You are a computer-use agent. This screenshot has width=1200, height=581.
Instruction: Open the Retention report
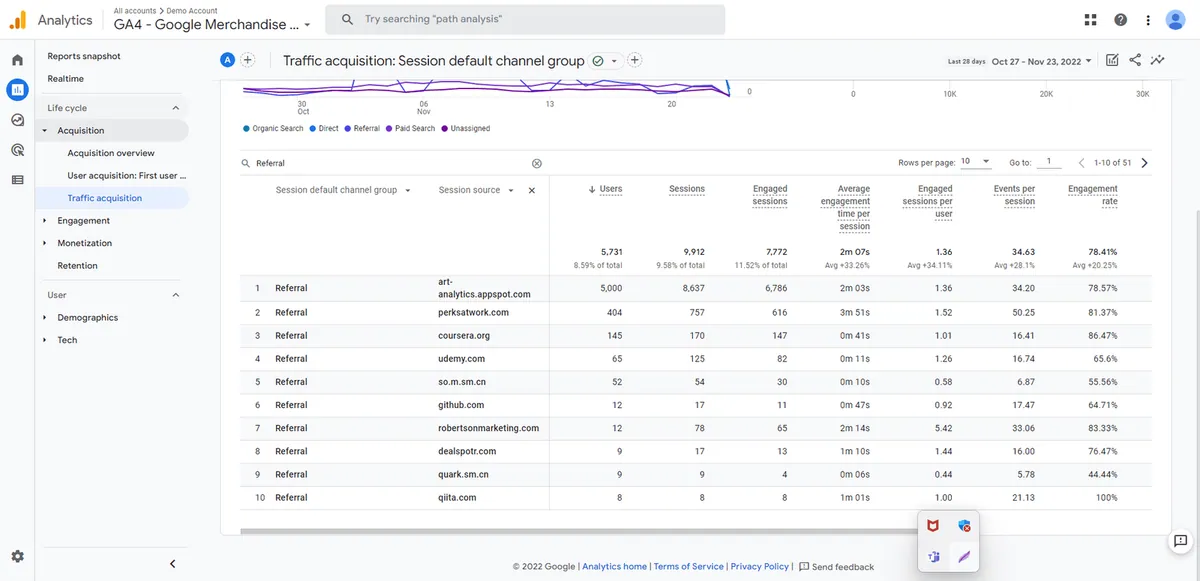coord(77,266)
